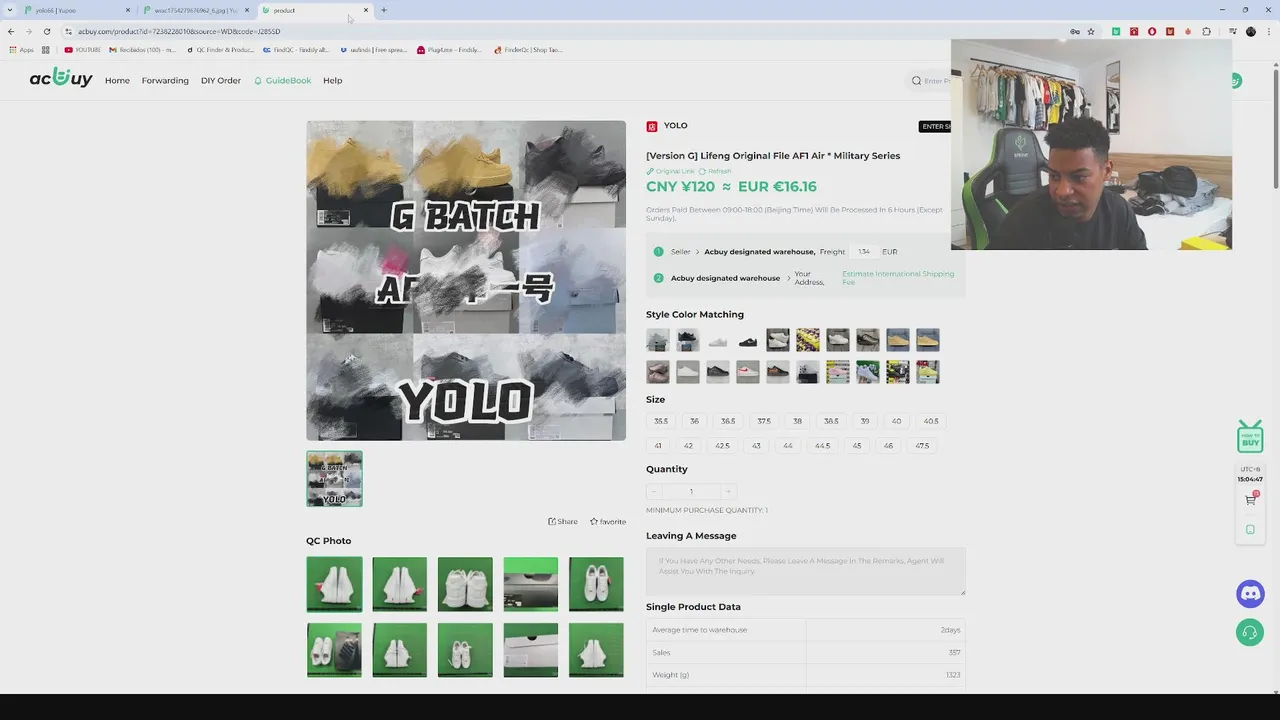1280x720 pixels.
Task: Open the extensions puzzle icon
Action: click(1206, 31)
